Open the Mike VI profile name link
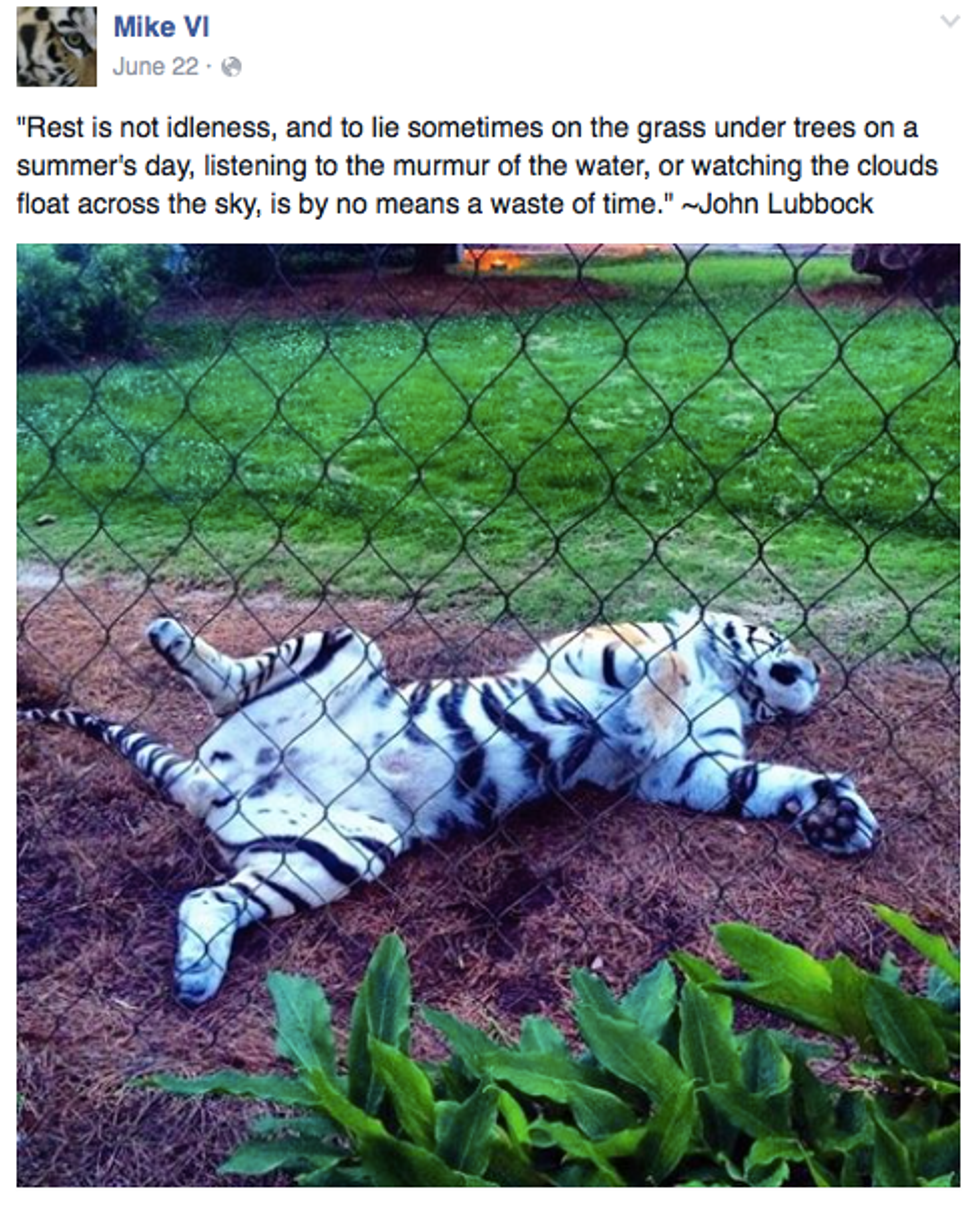The image size is (980, 1207). 161,27
